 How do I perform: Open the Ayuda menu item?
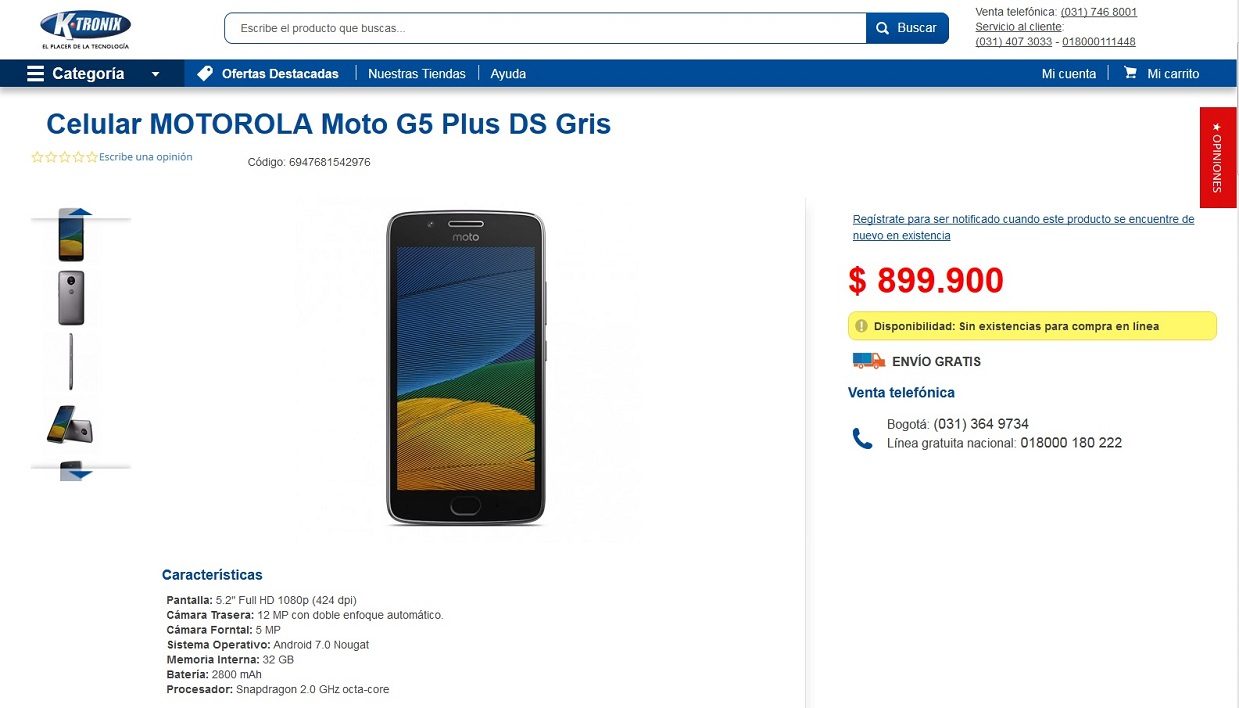508,74
